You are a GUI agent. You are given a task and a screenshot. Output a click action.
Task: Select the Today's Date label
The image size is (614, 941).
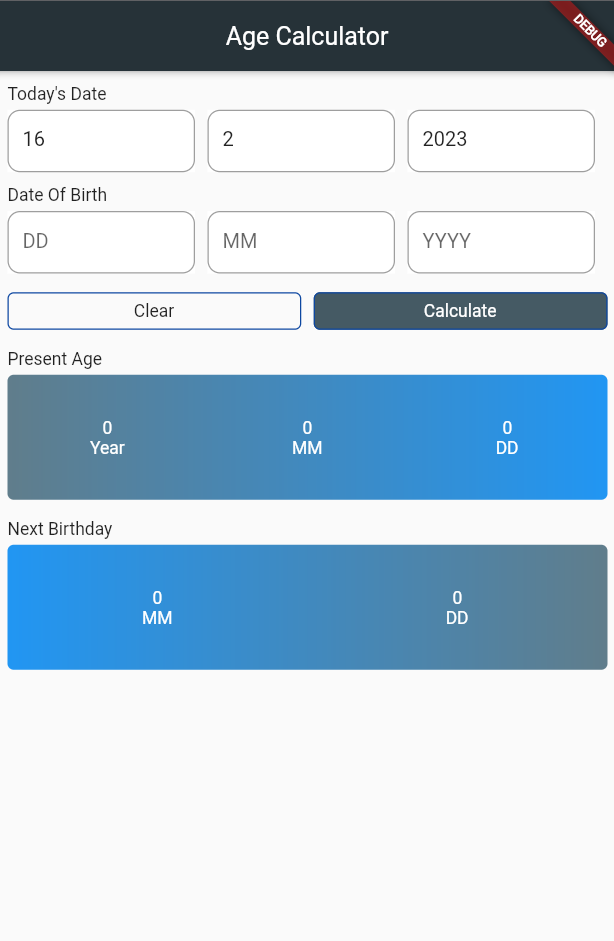click(57, 94)
